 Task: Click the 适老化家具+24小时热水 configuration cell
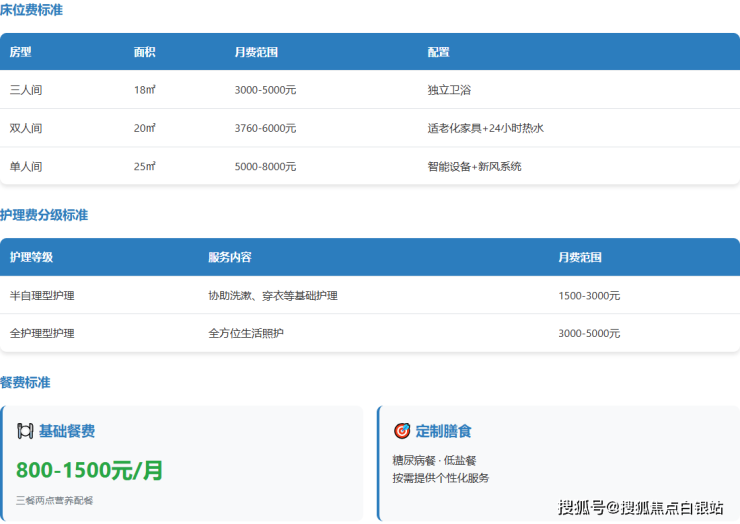point(485,128)
